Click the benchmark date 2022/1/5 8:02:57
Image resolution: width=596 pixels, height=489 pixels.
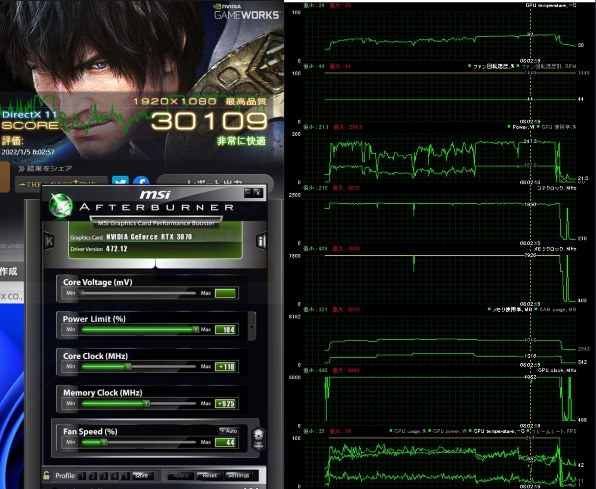tap(28, 152)
